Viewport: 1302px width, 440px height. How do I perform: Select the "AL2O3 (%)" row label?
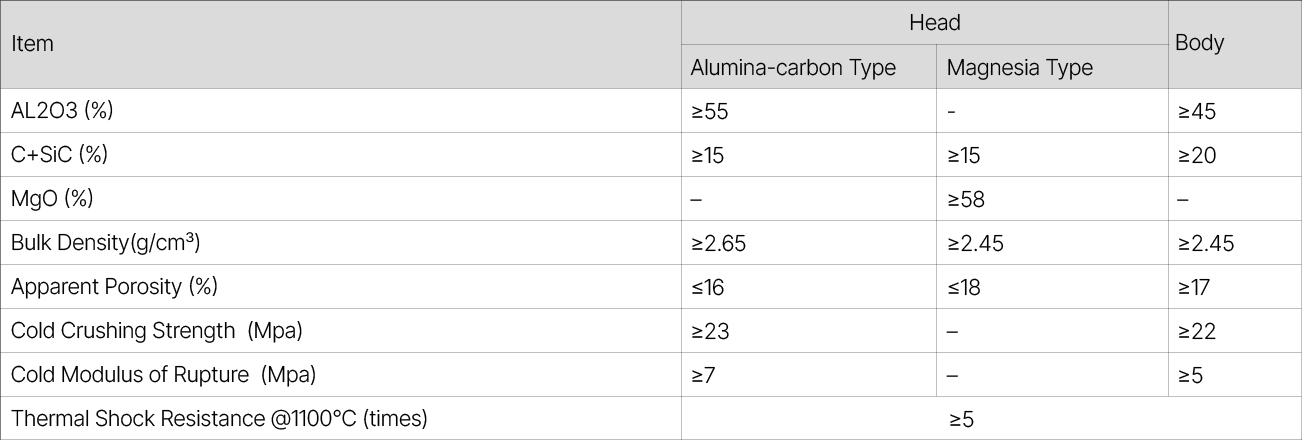[x=62, y=111]
